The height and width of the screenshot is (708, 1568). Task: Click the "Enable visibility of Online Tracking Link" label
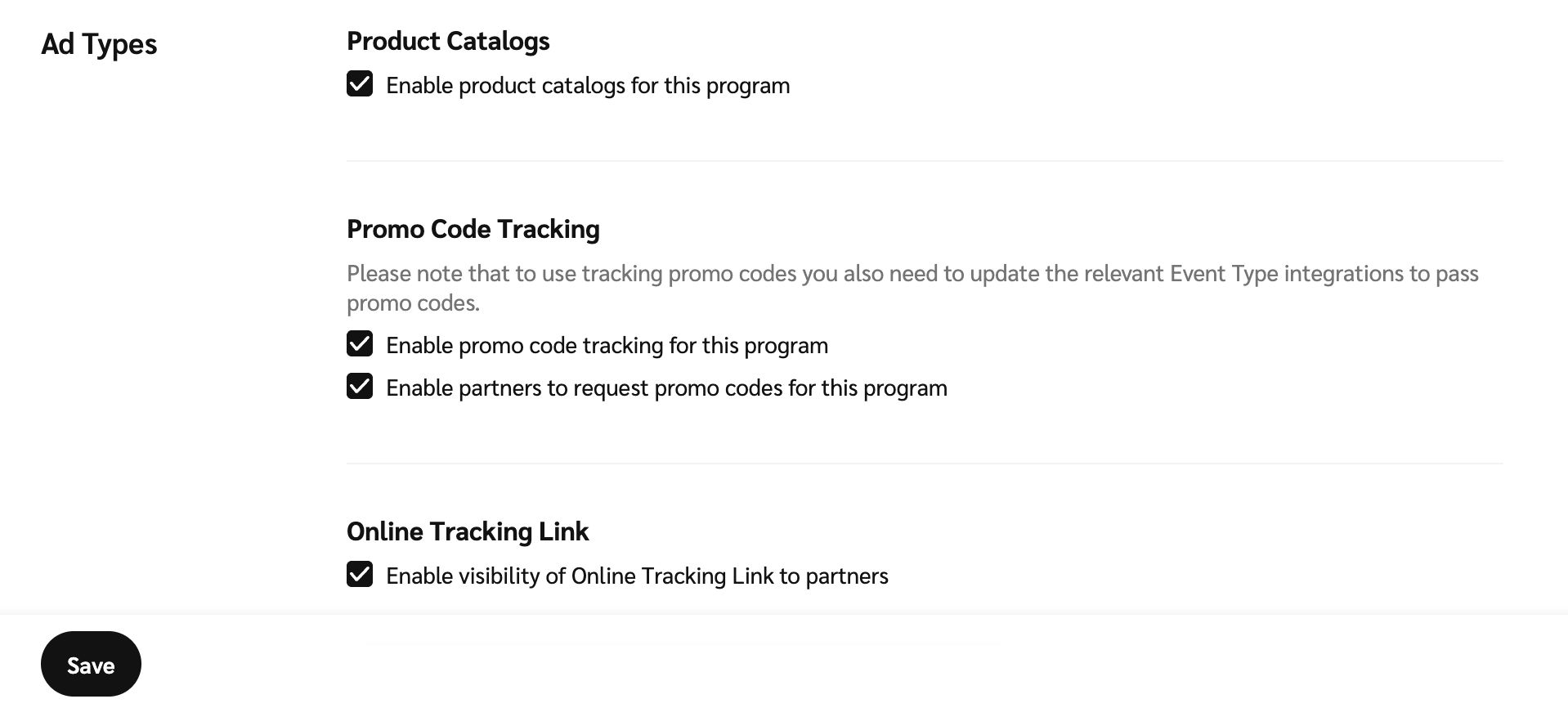coord(637,576)
